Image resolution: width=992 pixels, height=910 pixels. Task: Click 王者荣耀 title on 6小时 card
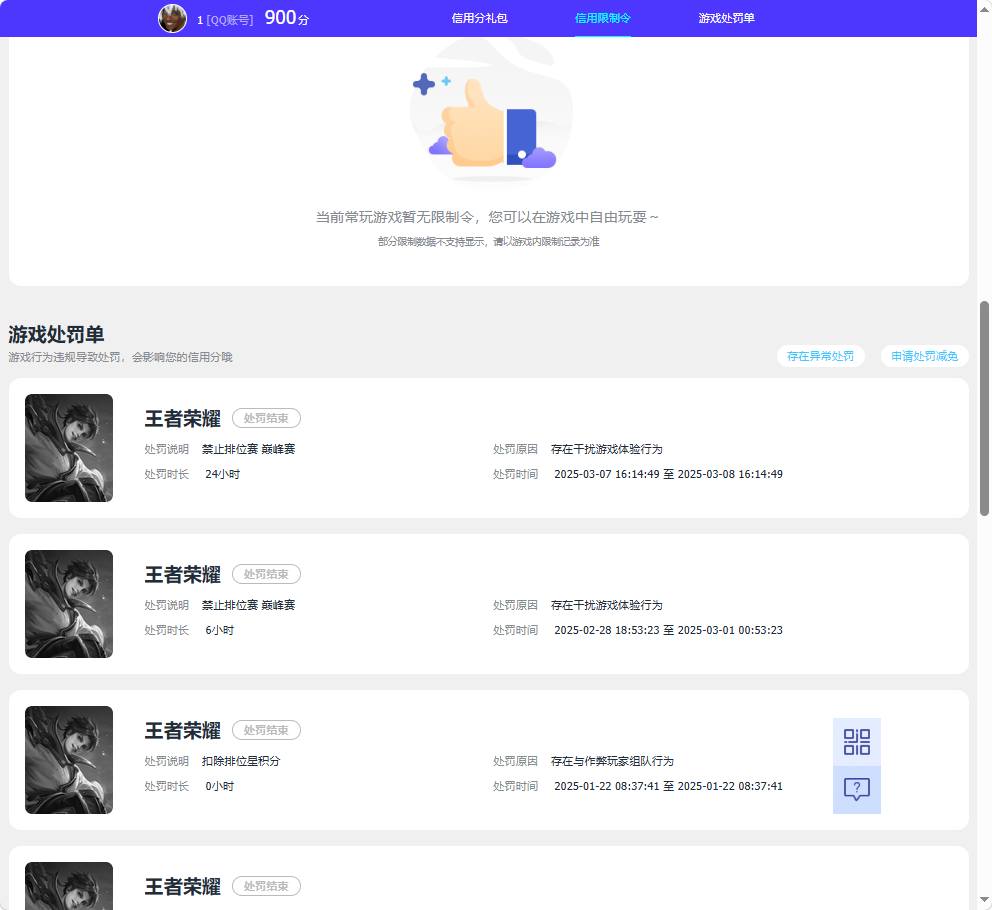[x=183, y=575]
